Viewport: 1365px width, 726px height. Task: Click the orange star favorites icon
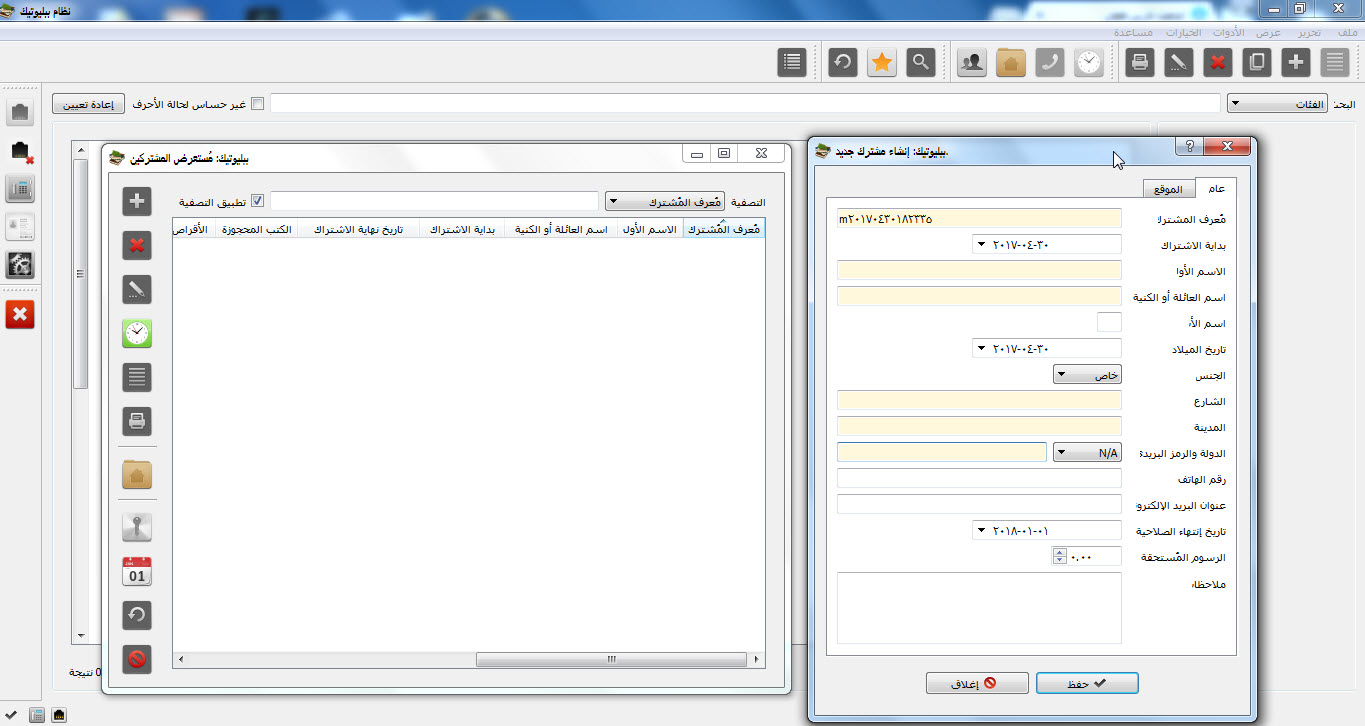coord(882,62)
